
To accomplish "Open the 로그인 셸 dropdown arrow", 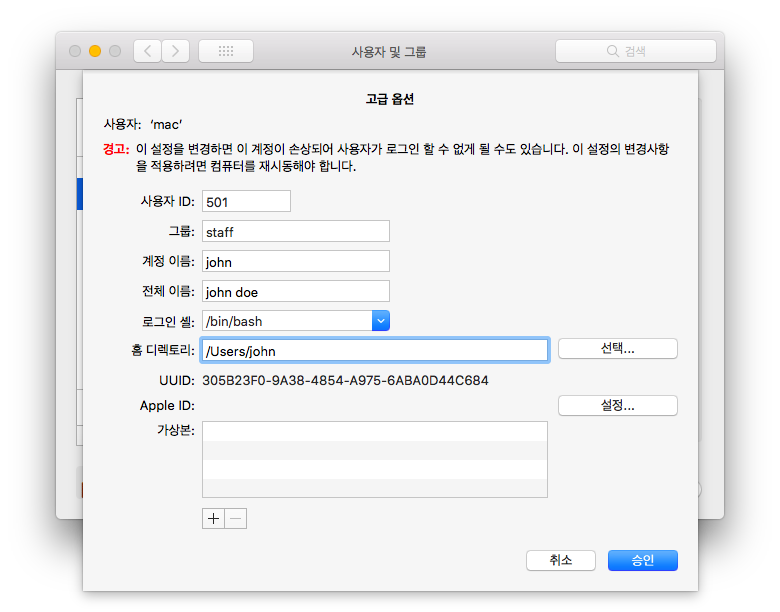I will point(381,321).
